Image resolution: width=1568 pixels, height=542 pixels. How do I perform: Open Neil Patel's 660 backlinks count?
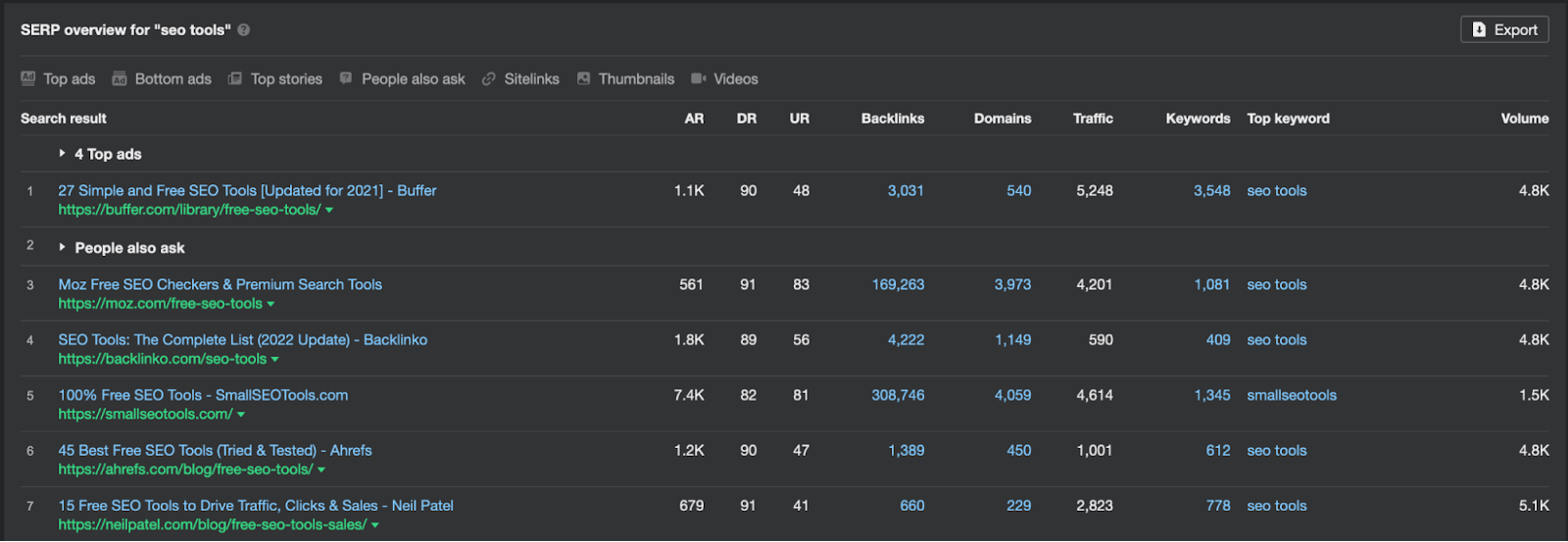click(911, 506)
